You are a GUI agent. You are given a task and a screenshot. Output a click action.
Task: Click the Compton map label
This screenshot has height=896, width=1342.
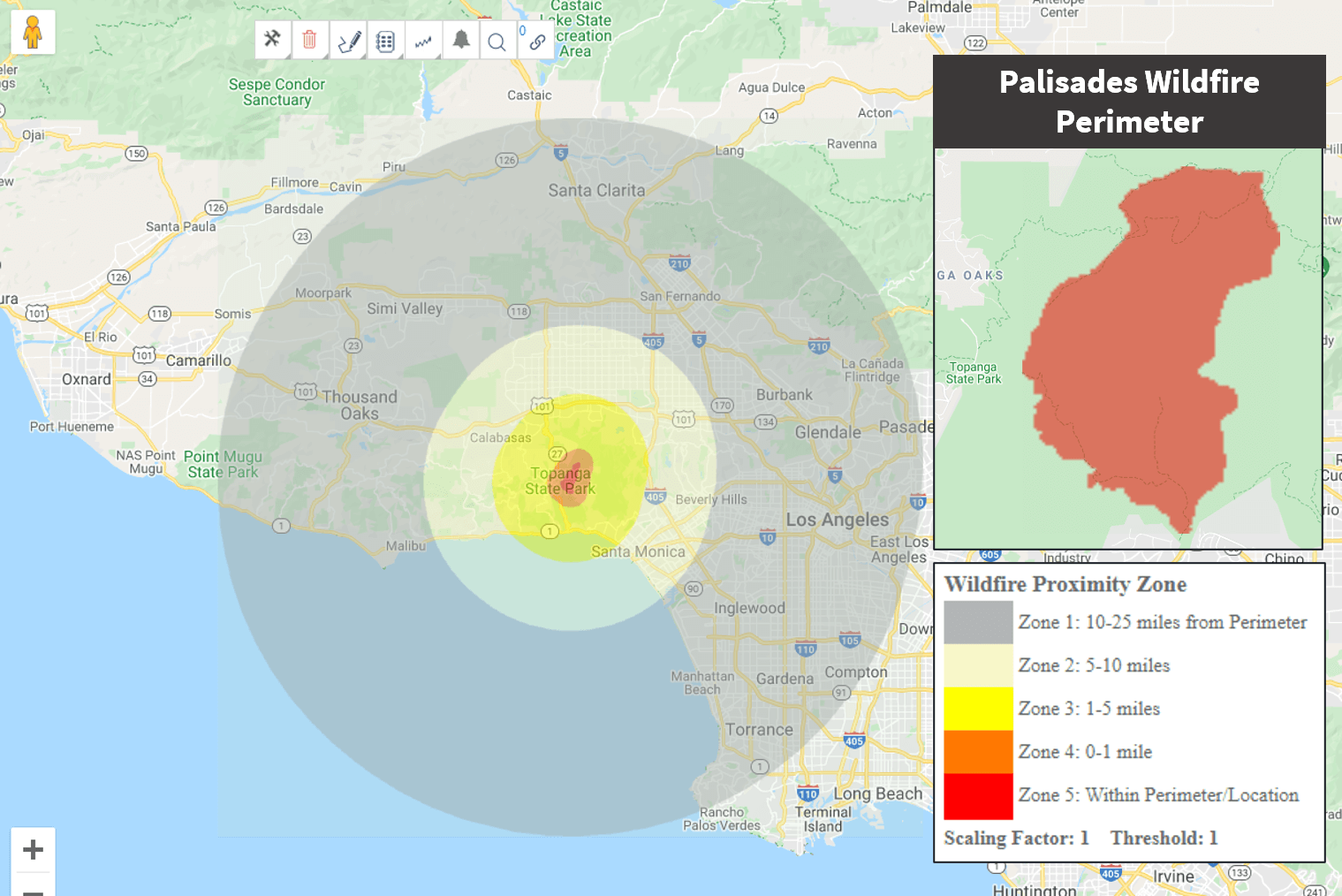pyautogui.click(x=856, y=672)
